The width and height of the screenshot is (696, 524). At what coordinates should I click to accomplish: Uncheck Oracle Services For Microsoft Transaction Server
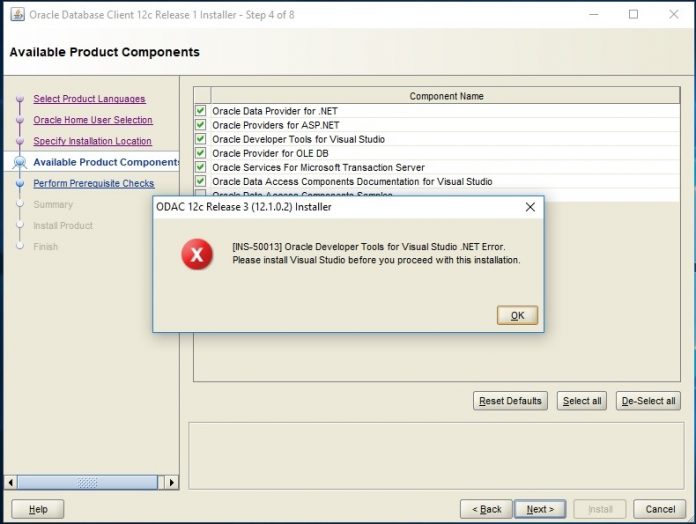click(201, 167)
